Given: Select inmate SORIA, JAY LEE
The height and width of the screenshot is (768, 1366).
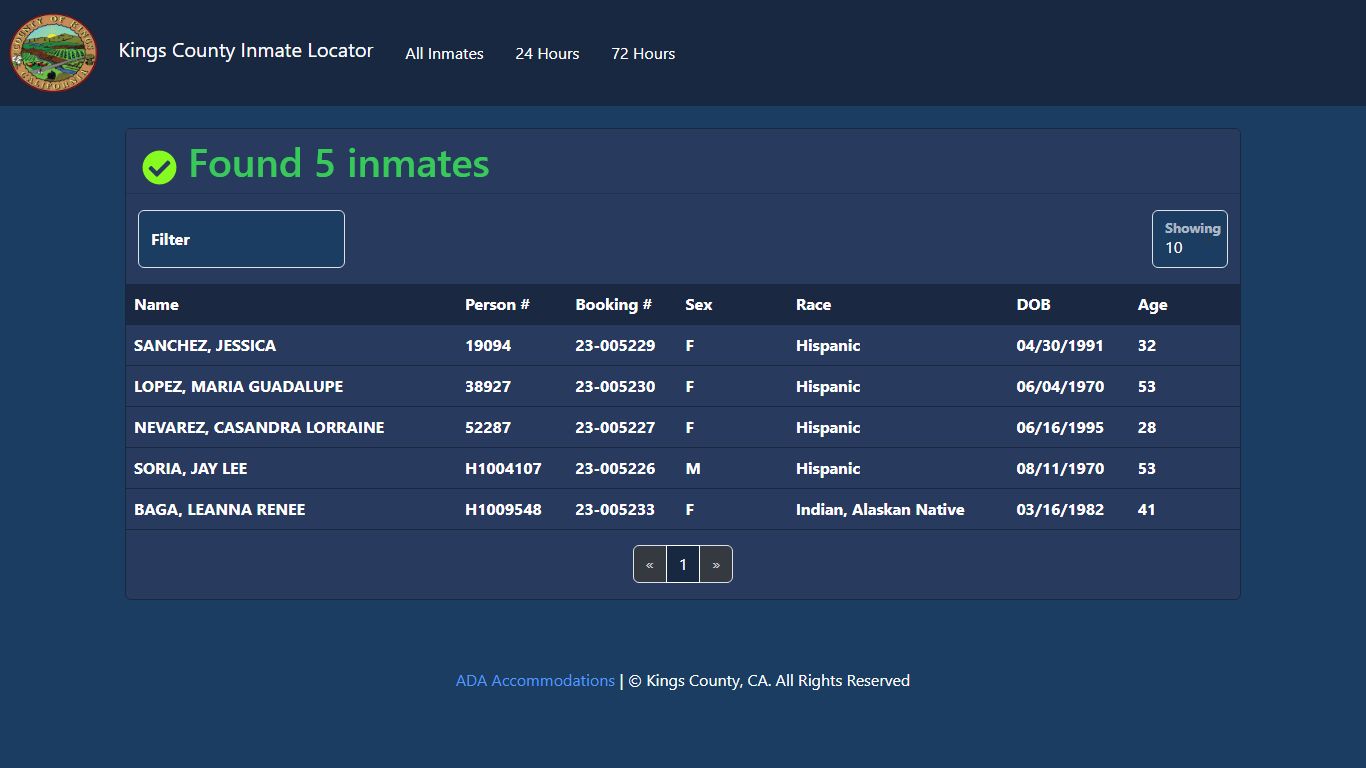Looking at the screenshot, I should point(190,469).
